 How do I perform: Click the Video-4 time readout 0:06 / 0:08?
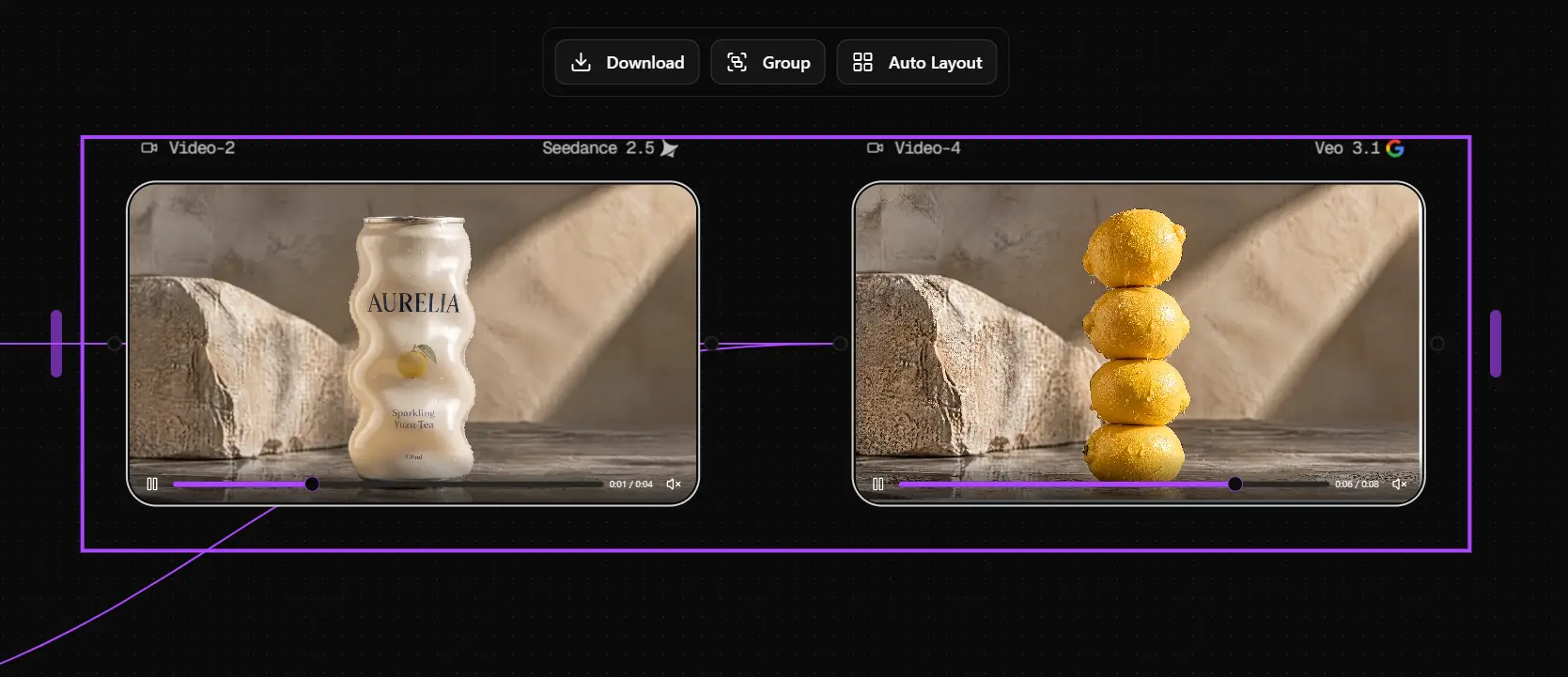point(1357,485)
